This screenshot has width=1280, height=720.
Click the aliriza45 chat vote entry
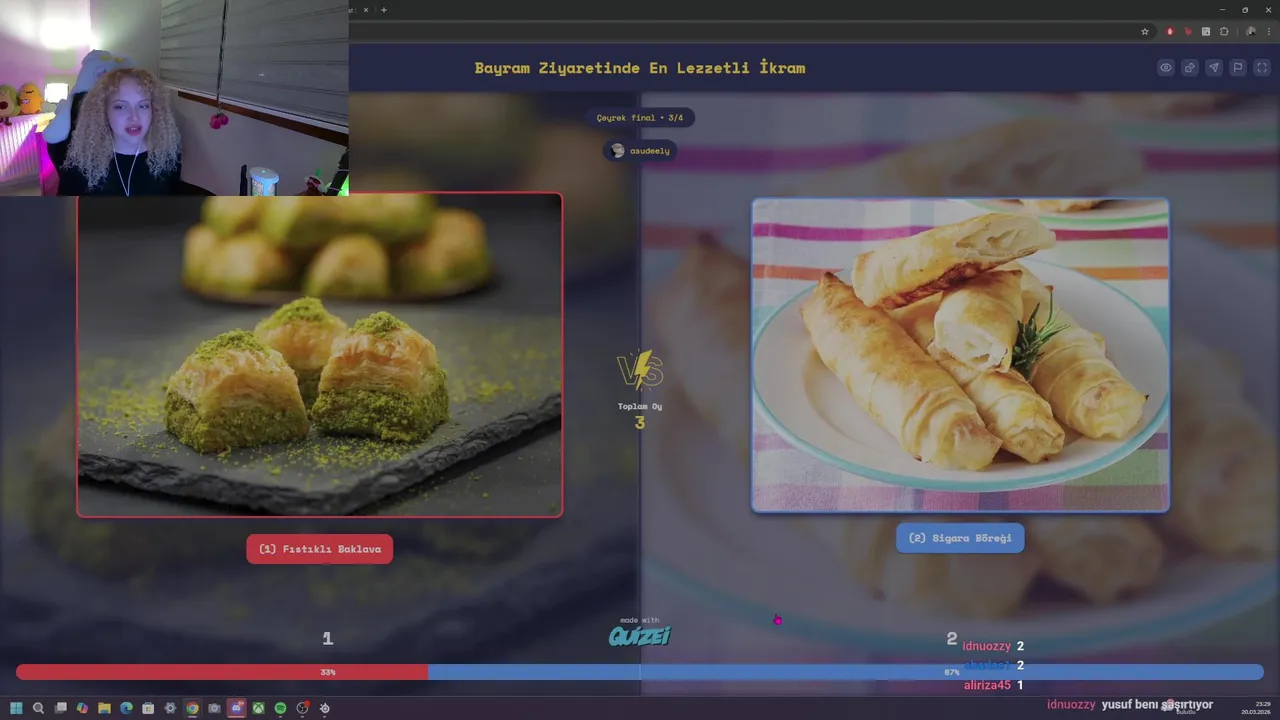pyautogui.click(x=993, y=685)
